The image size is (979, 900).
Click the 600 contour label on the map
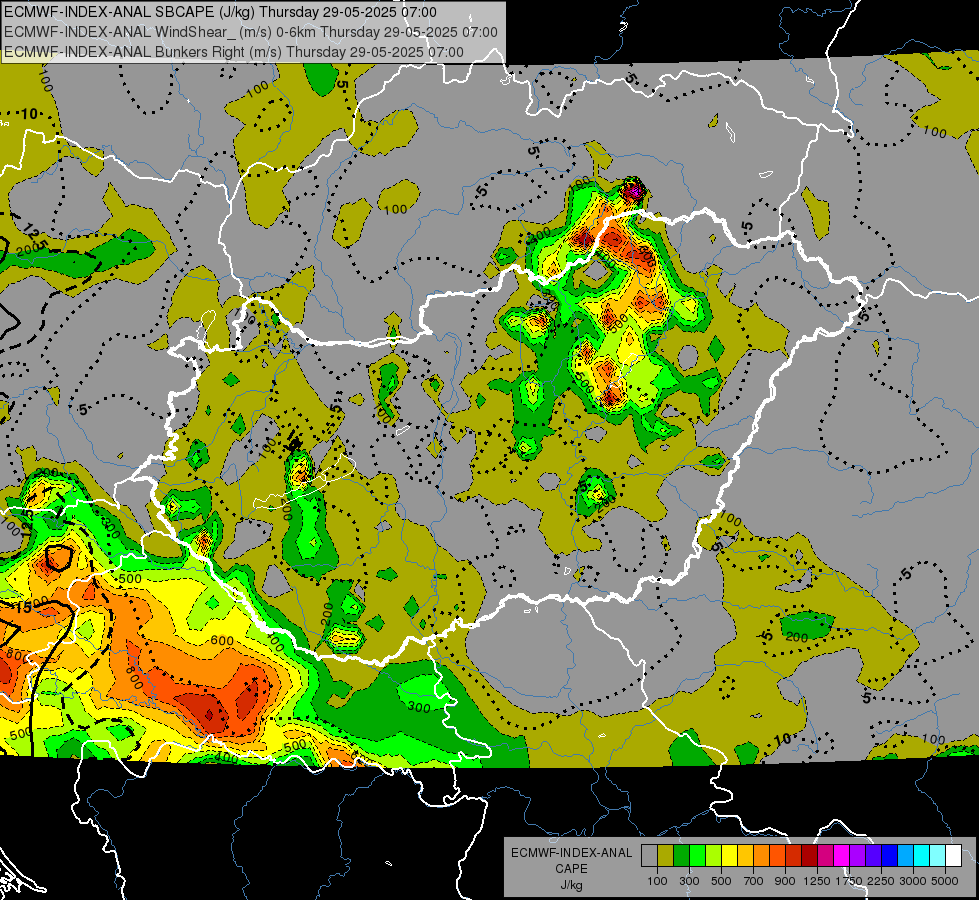click(222, 640)
